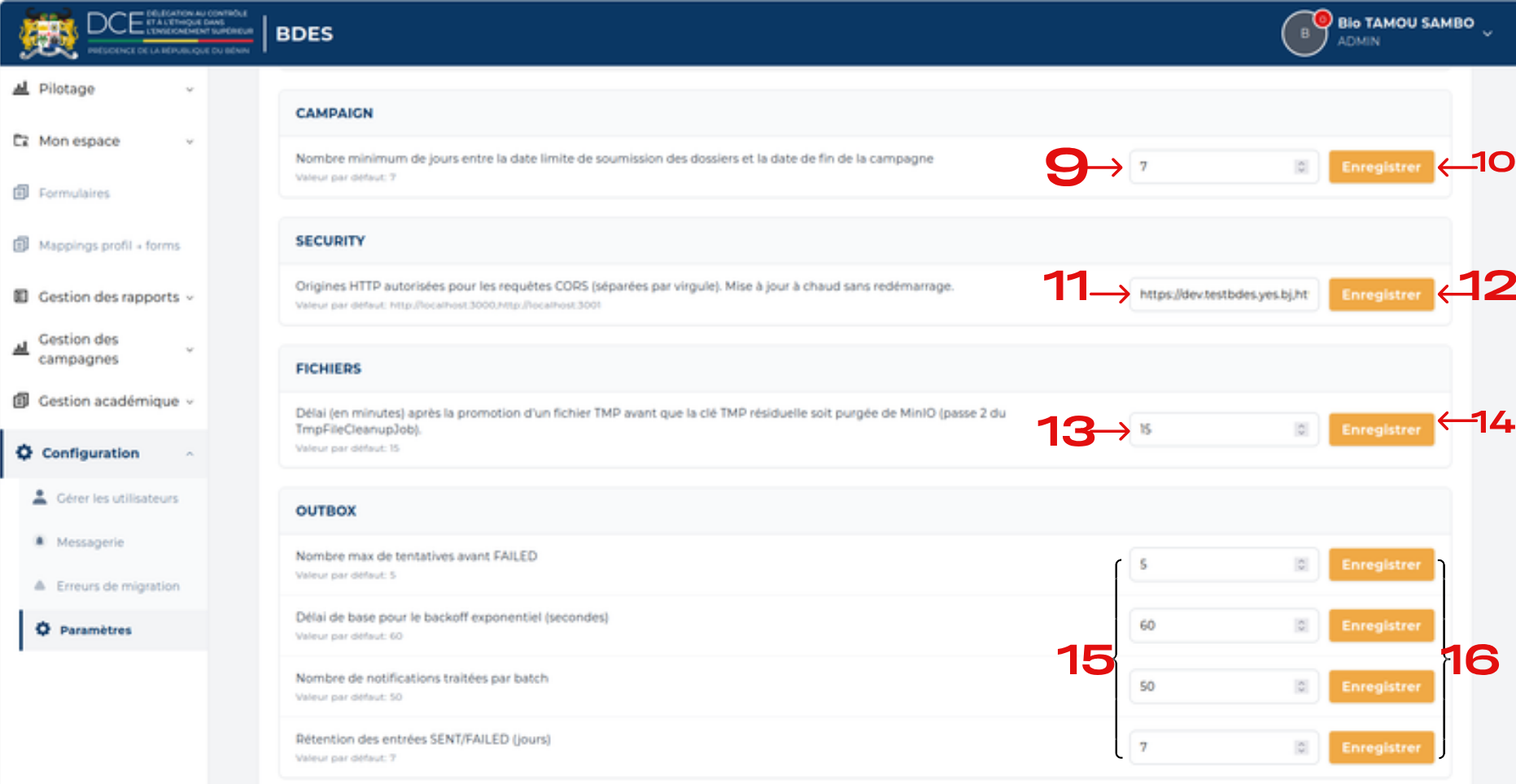
Task: Save the exponential backoff base delay
Action: [x=1381, y=625]
